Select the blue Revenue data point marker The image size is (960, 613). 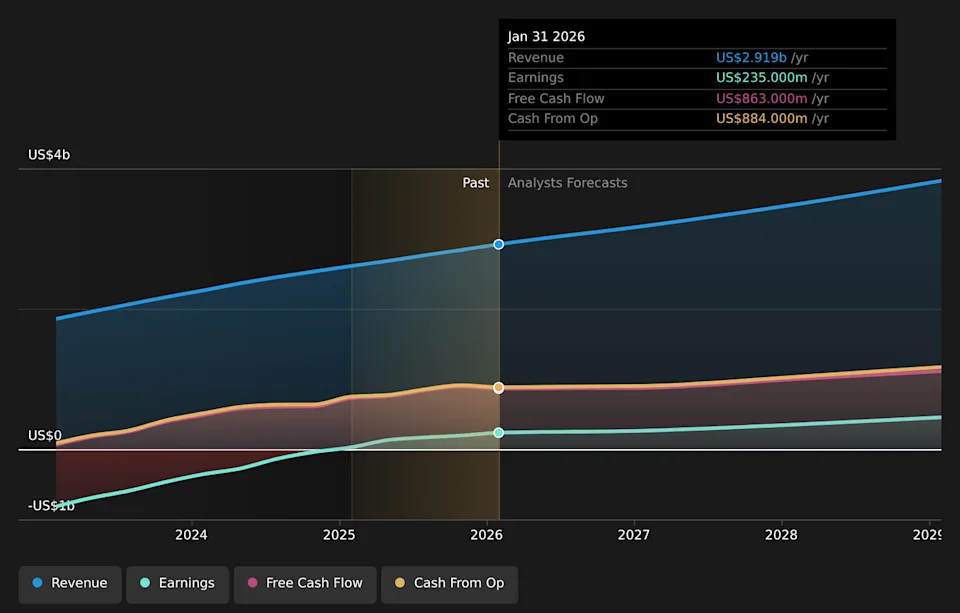click(499, 244)
